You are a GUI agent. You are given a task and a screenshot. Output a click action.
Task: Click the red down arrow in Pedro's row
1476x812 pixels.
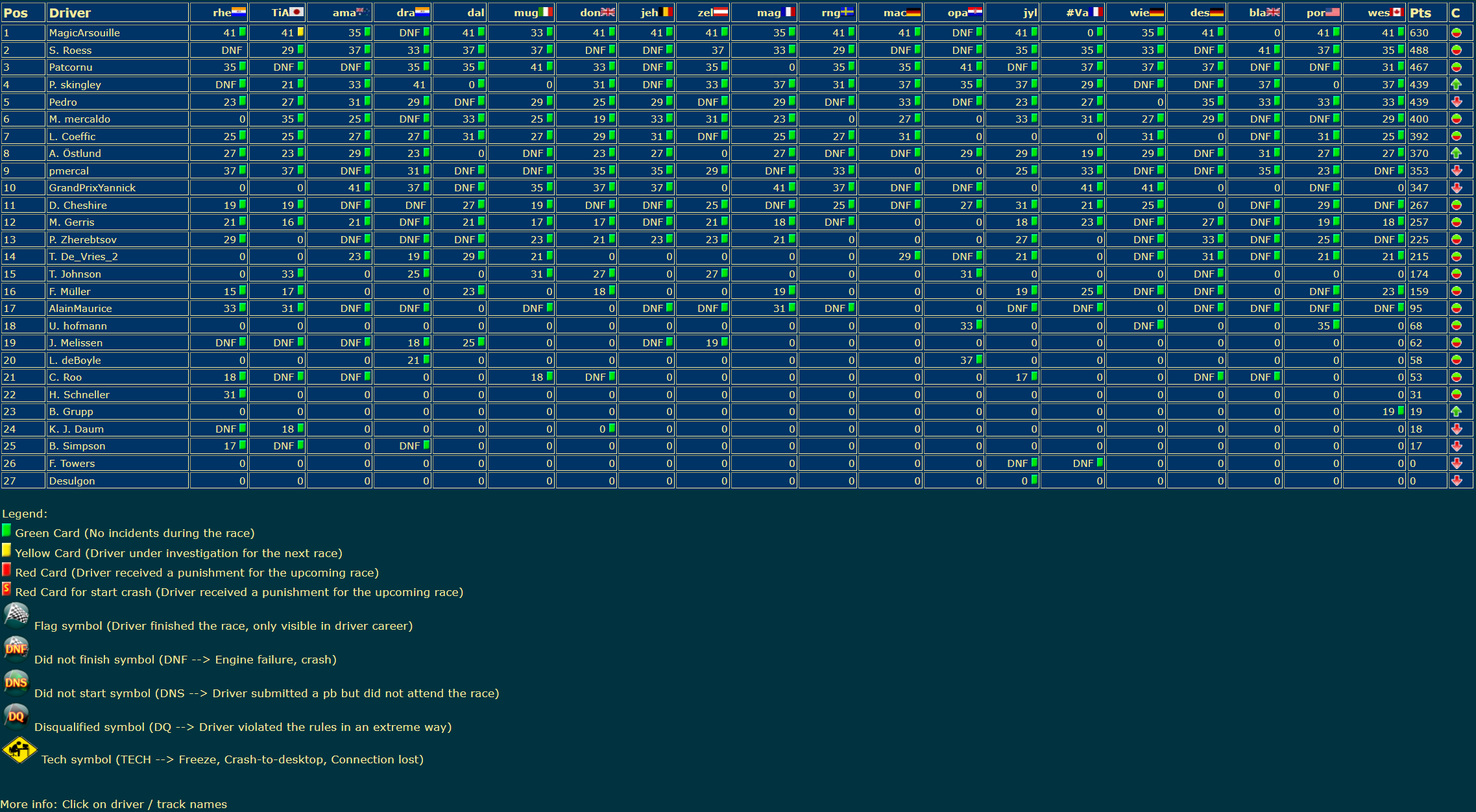point(1457,102)
